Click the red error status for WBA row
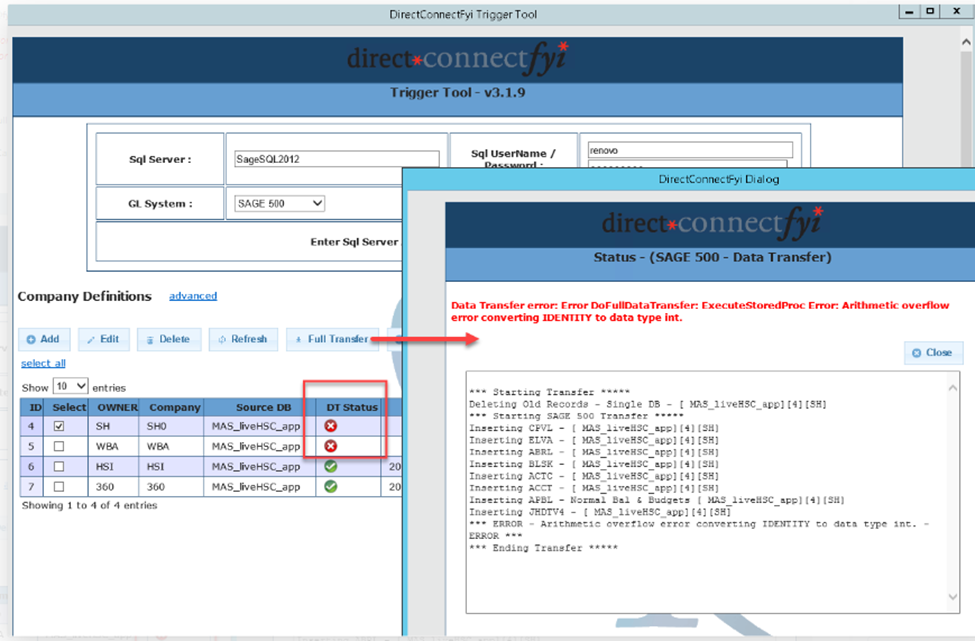The height and width of the screenshot is (641, 975). (x=331, y=446)
